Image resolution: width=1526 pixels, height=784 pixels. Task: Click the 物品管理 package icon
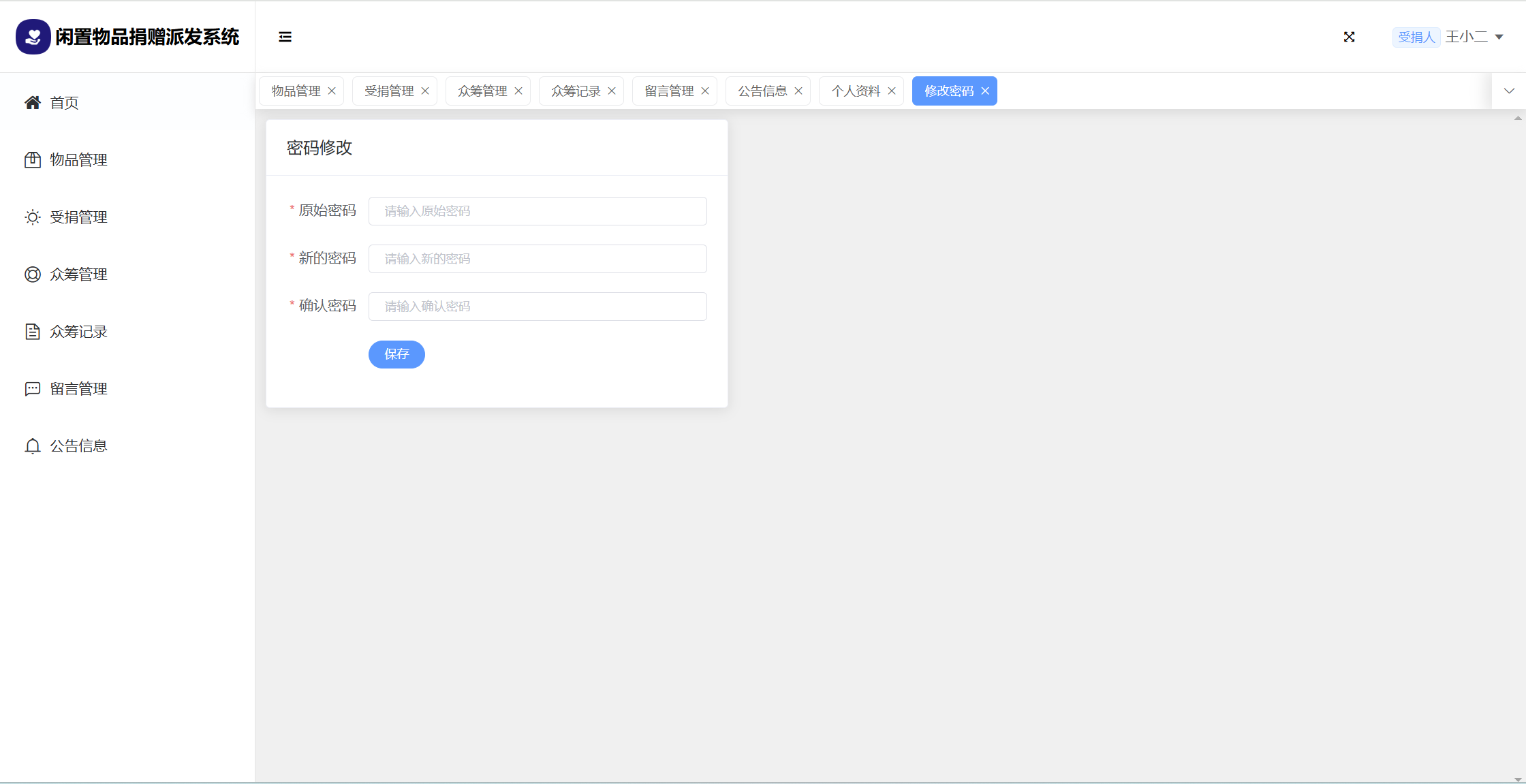click(x=32, y=160)
